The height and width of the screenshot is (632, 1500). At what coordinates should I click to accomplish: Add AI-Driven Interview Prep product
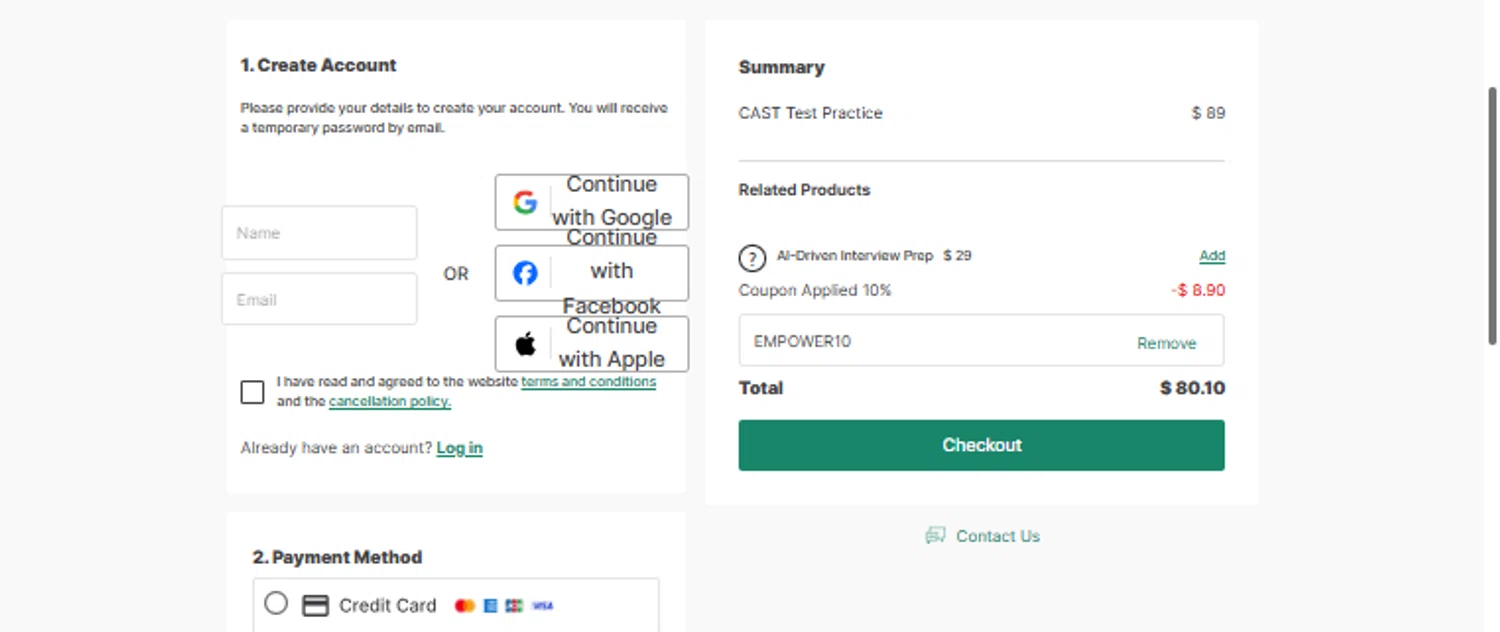(1212, 256)
